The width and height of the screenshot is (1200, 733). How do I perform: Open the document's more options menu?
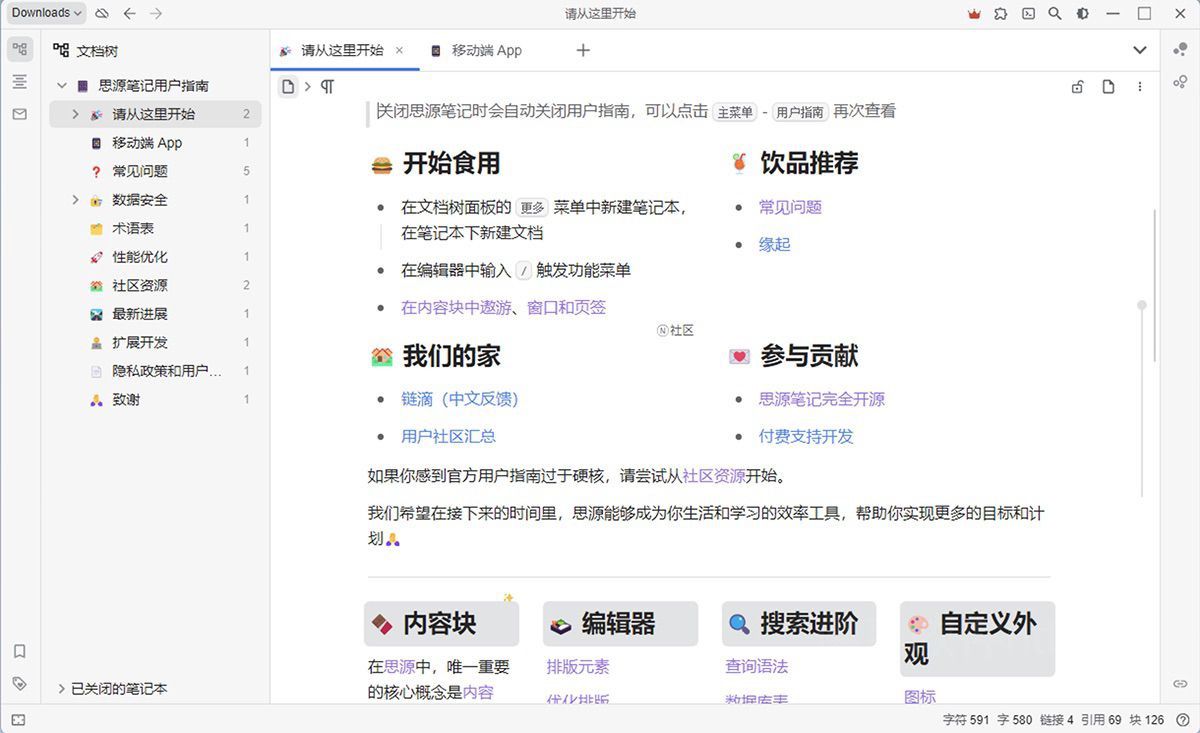(1139, 86)
